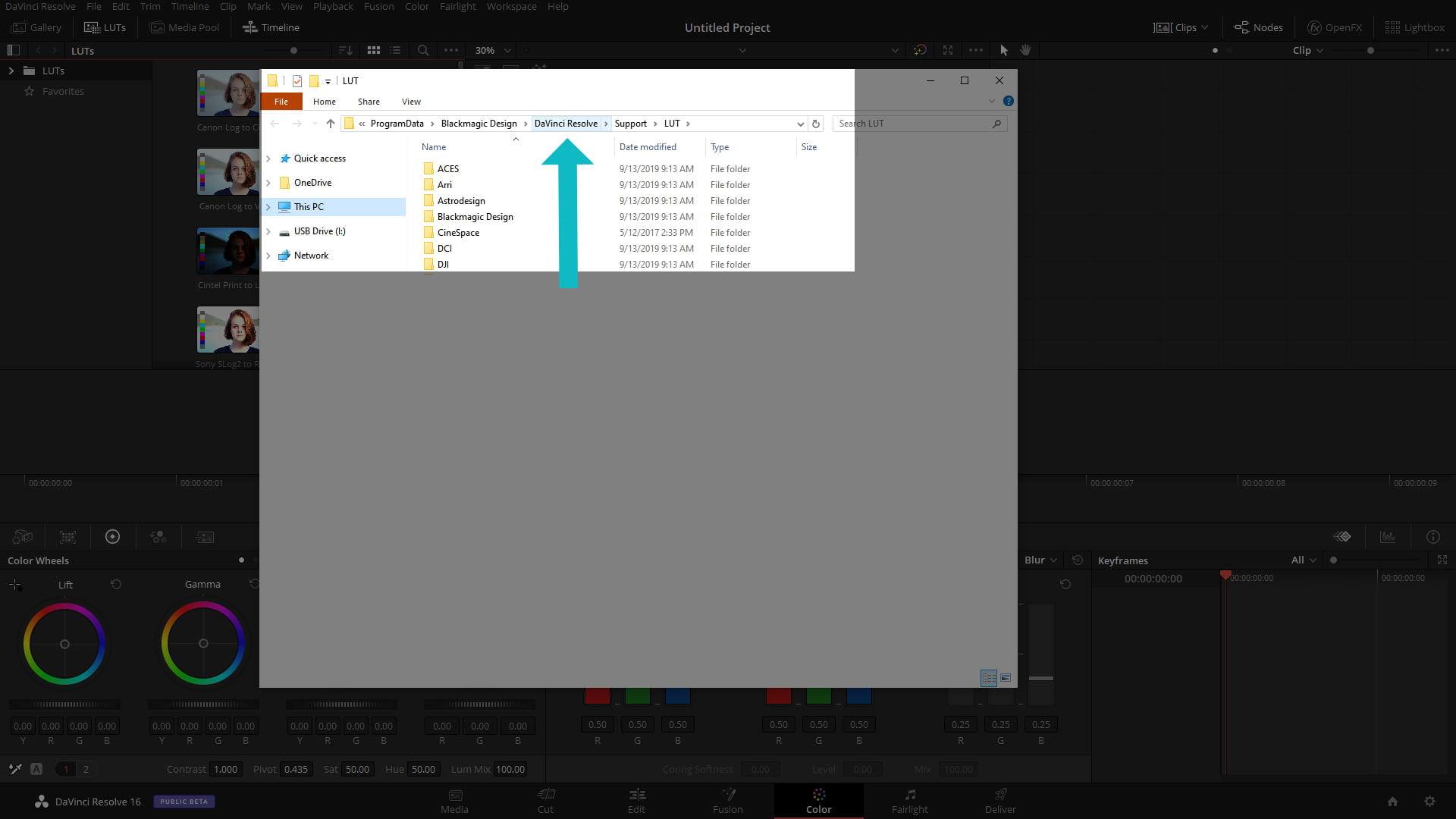Viewport: 1456px width, 819px height.
Task: Toggle the Timeline viewer mode
Action: [271, 27]
